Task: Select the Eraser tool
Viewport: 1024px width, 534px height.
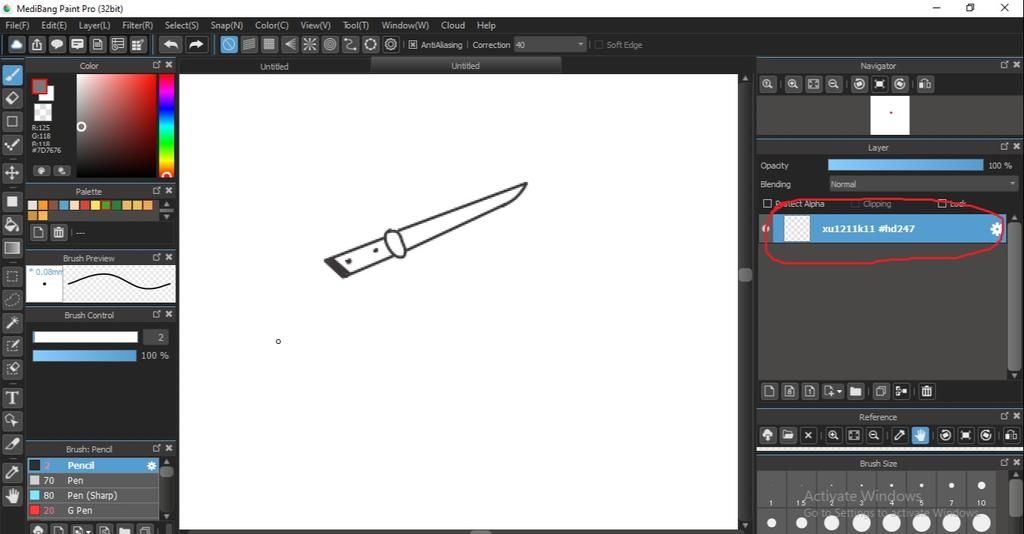Action: point(12,99)
